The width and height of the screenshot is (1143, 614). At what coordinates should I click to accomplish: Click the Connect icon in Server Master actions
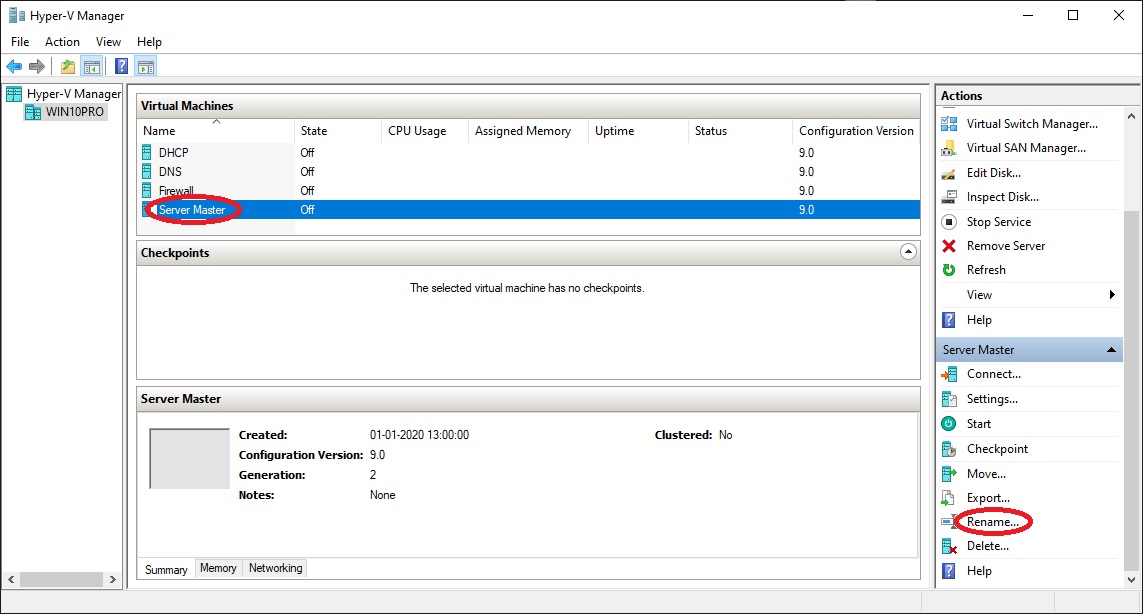click(948, 374)
